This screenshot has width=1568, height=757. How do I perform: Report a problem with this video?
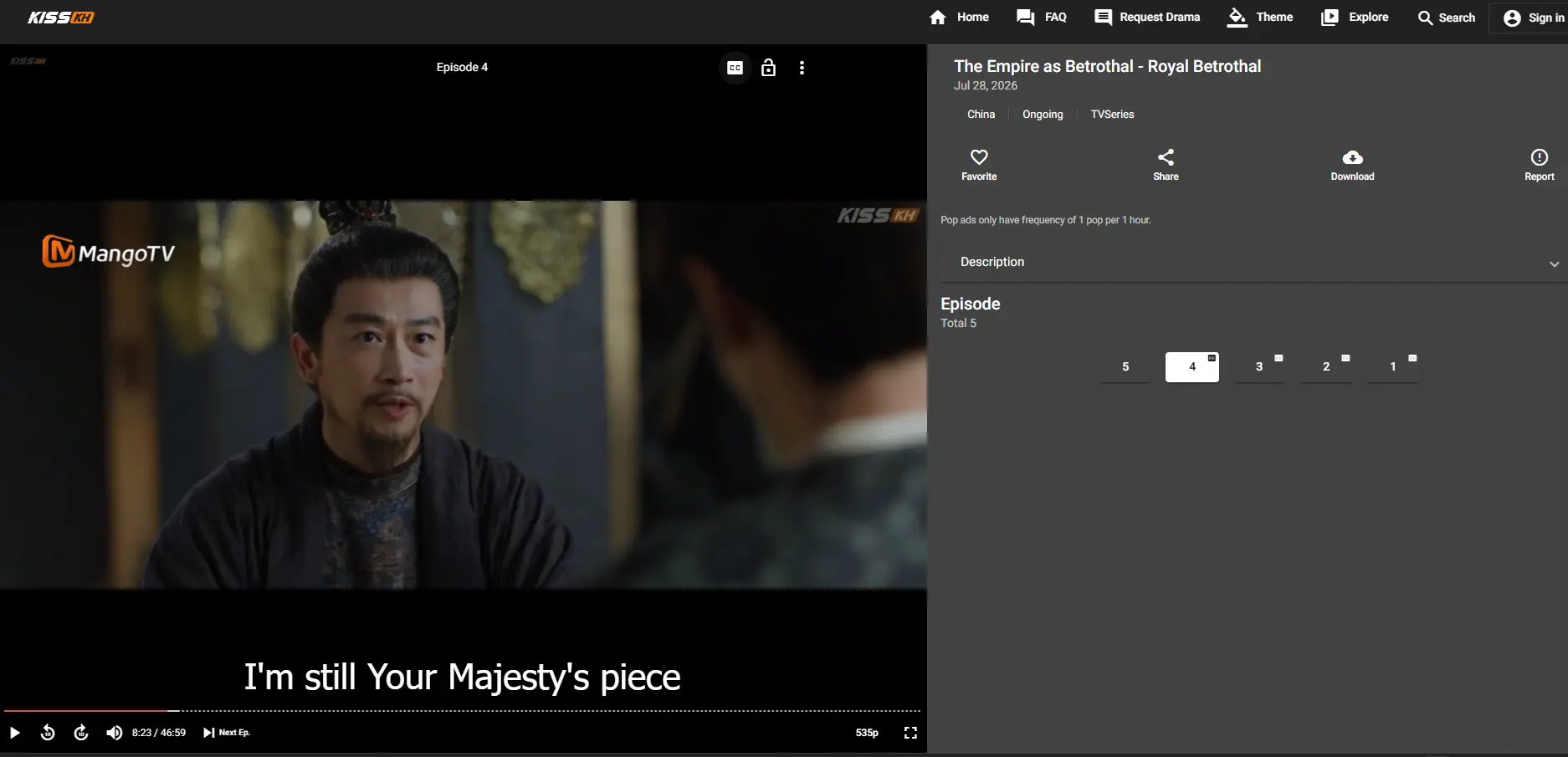coord(1539,165)
